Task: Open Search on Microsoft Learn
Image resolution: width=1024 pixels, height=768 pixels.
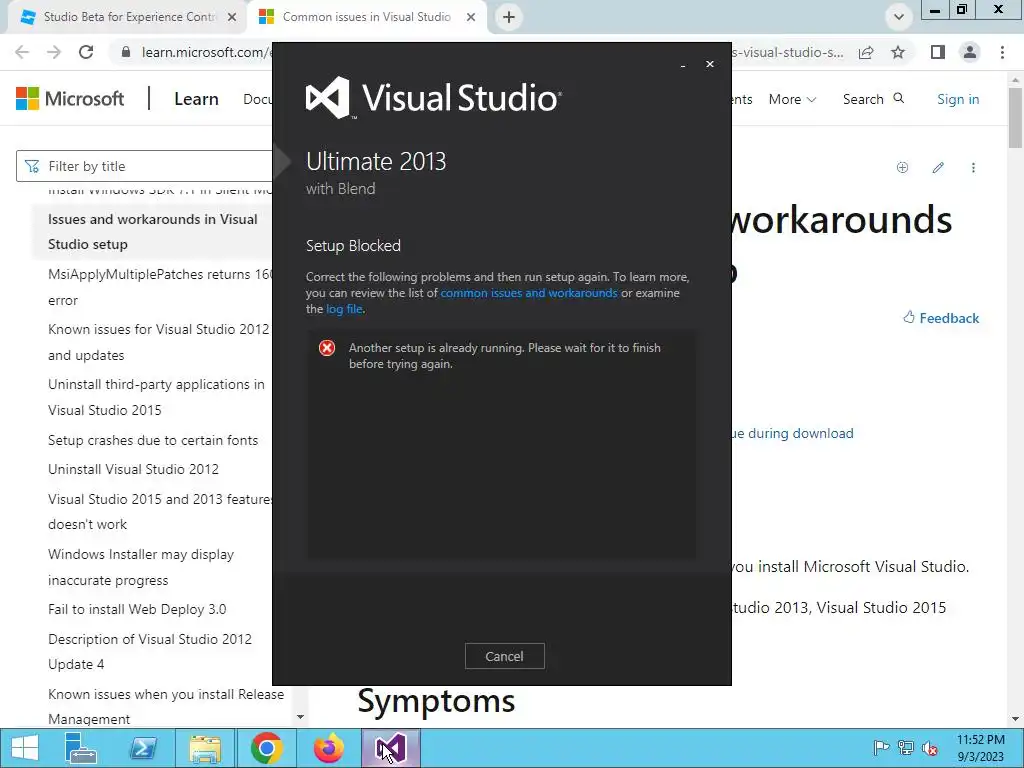Action: tap(874, 99)
